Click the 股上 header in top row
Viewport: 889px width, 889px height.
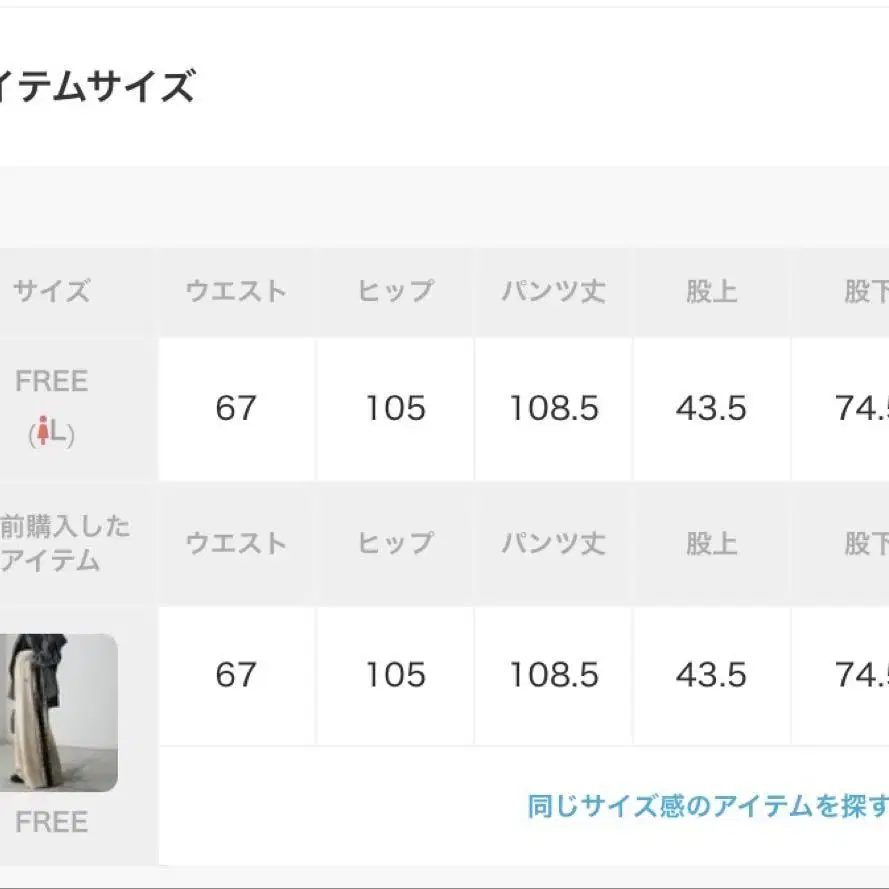click(x=712, y=291)
